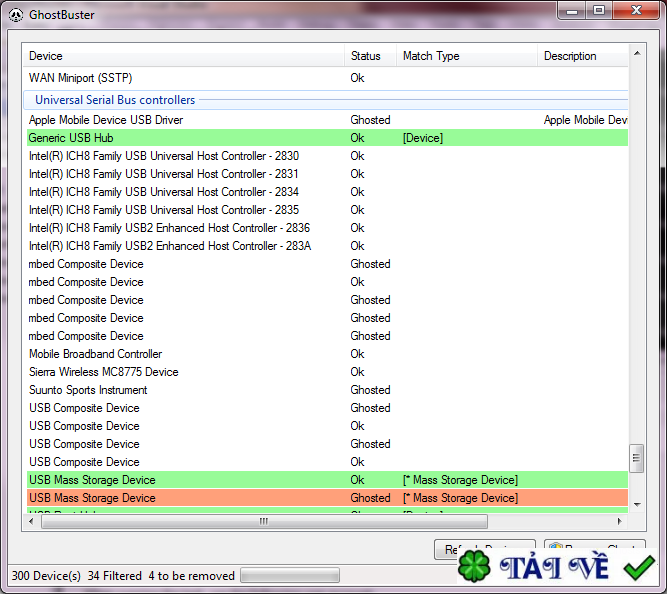Click the GhostBuster app icon in title bar

(16, 15)
